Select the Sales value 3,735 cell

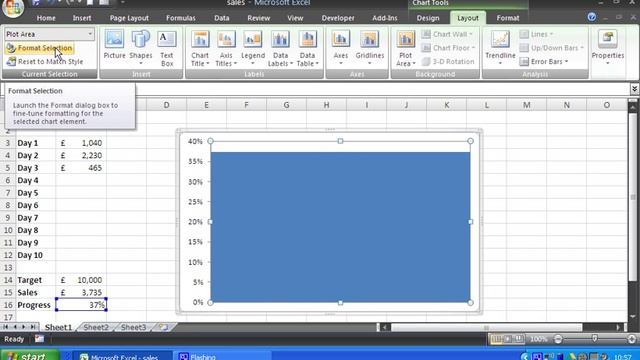pyautogui.click(x=81, y=292)
